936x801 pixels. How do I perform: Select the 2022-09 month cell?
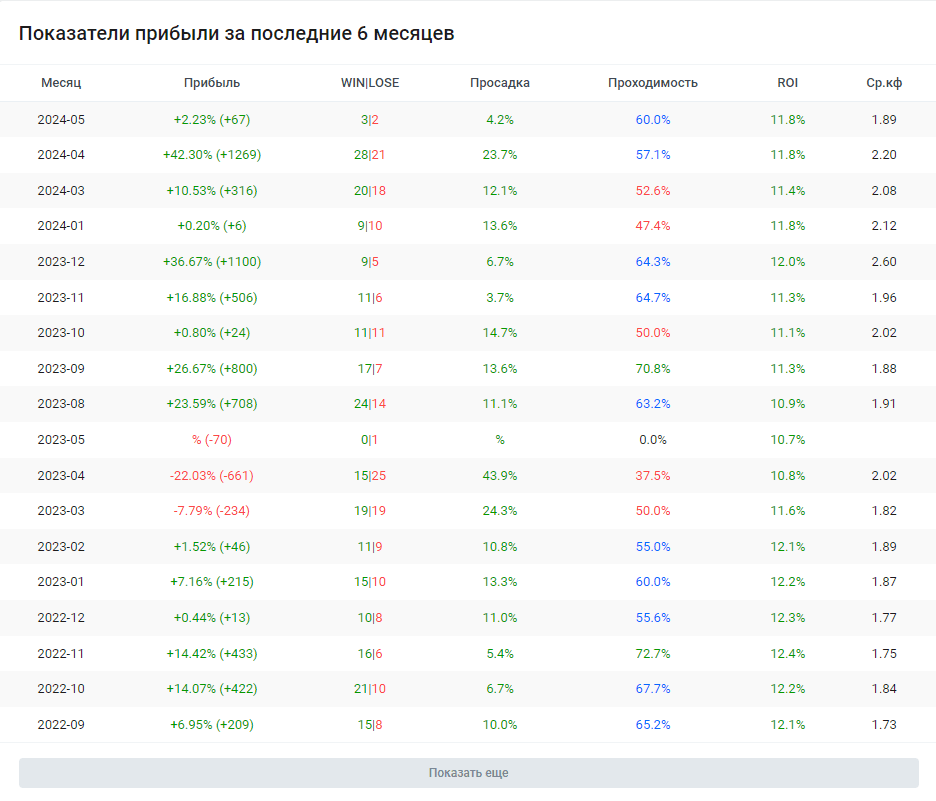coord(61,725)
